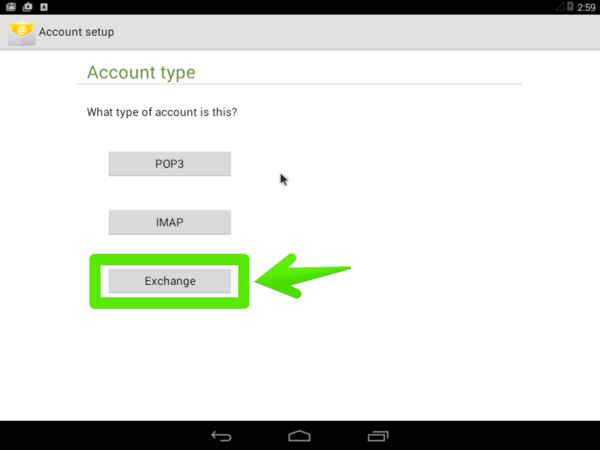The image size is (600, 450).
Task: Select the POP3 account type button
Action: tap(170, 164)
